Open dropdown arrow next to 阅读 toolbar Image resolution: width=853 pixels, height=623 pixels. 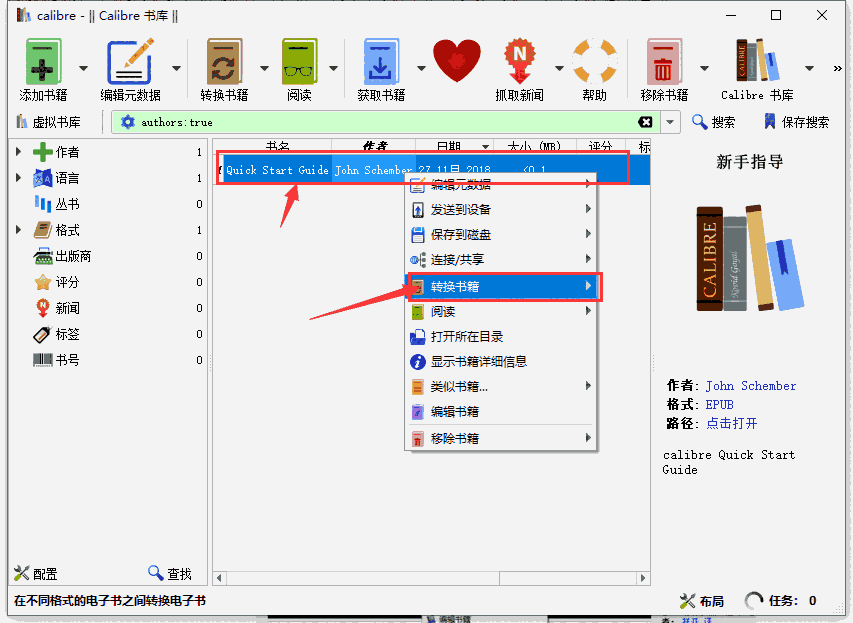coord(333,68)
